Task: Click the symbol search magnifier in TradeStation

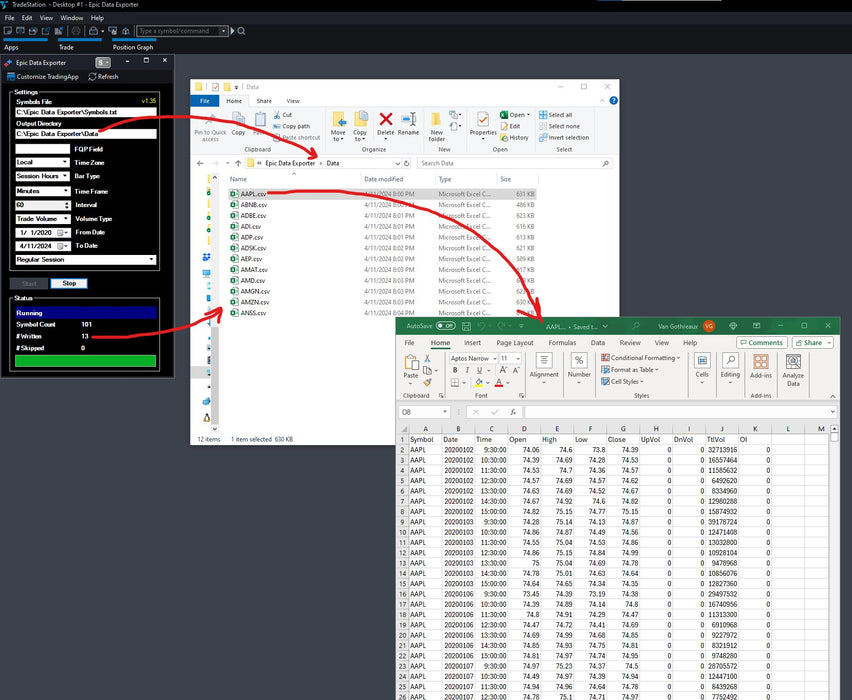Action: click(241, 31)
